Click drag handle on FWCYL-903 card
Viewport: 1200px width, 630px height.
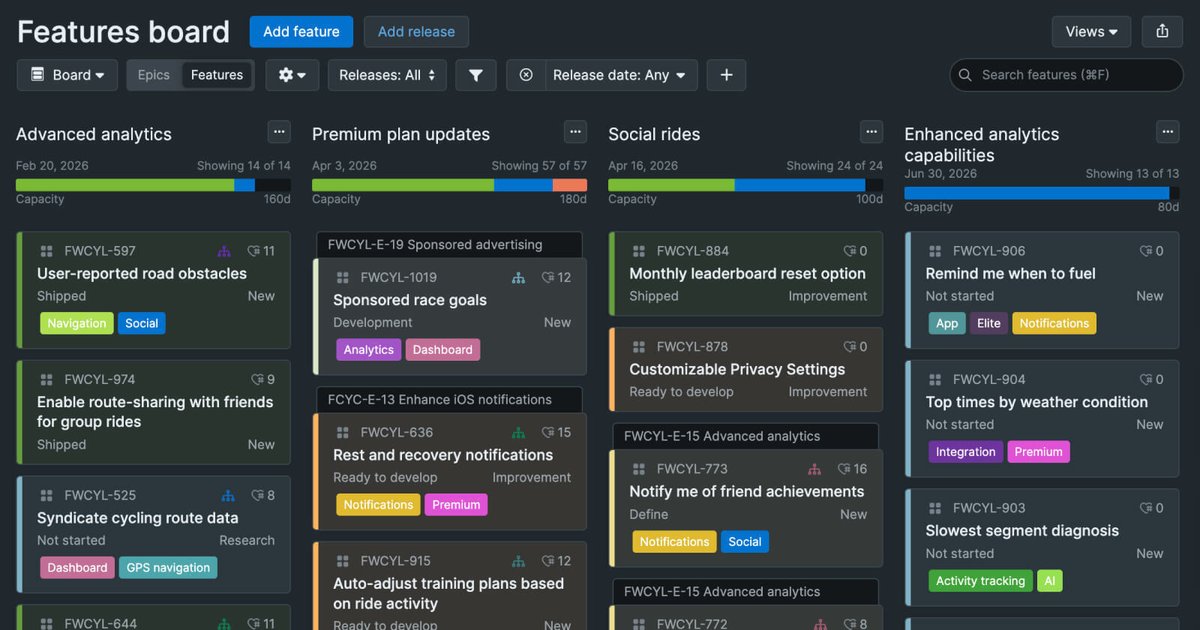[x=934, y=508]
